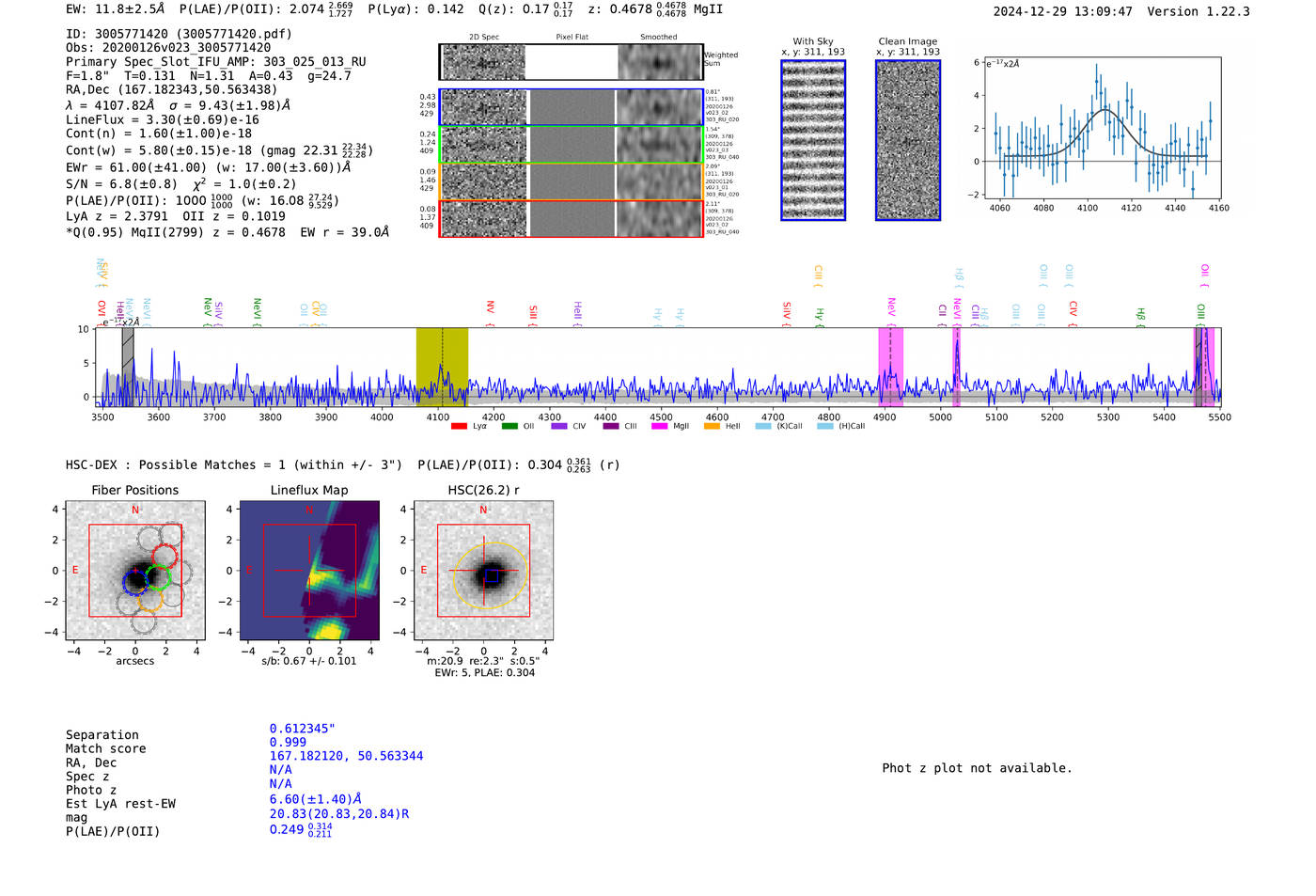1316x896 pixels.
Task: Click the red dashed fiber circle in Fiber Positions
Action: tap(164, 556)
